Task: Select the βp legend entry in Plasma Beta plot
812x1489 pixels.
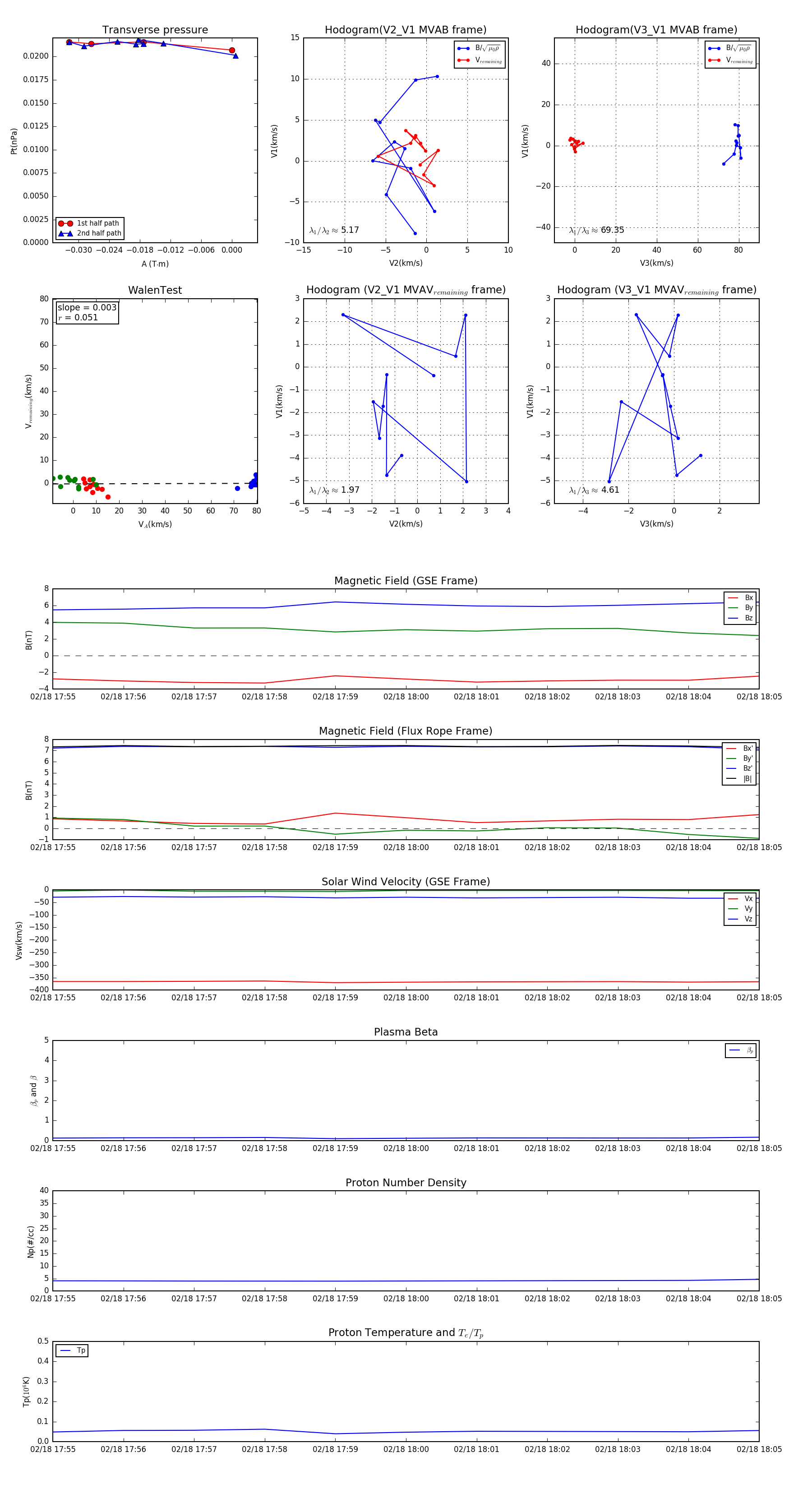Action: point(741,1050)
